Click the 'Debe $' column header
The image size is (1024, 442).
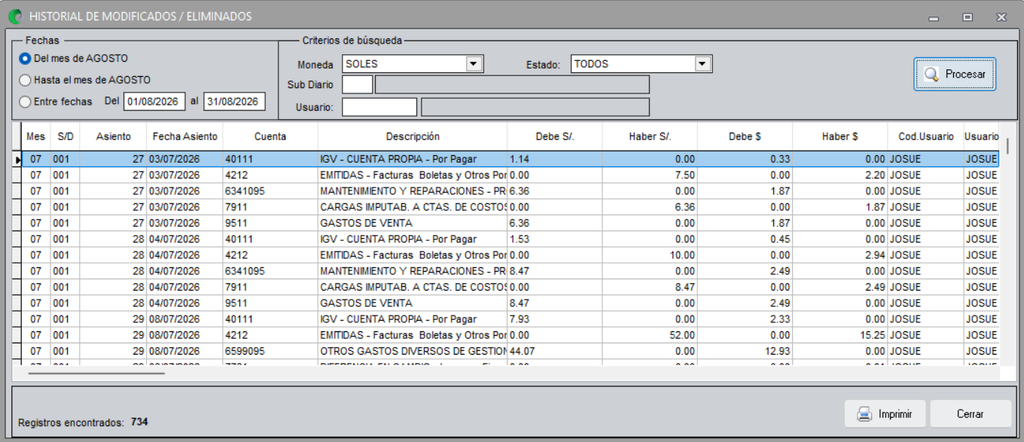[745, 136]
